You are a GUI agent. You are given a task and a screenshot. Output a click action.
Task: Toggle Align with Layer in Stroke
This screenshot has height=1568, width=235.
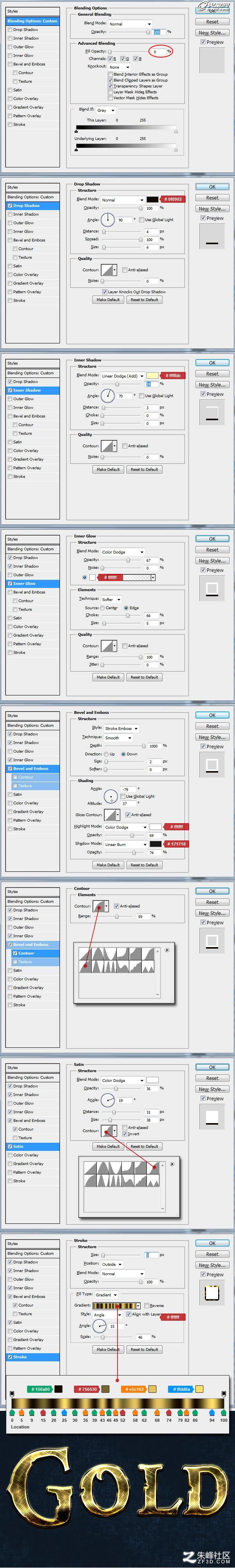click(x=128, y=1314)
